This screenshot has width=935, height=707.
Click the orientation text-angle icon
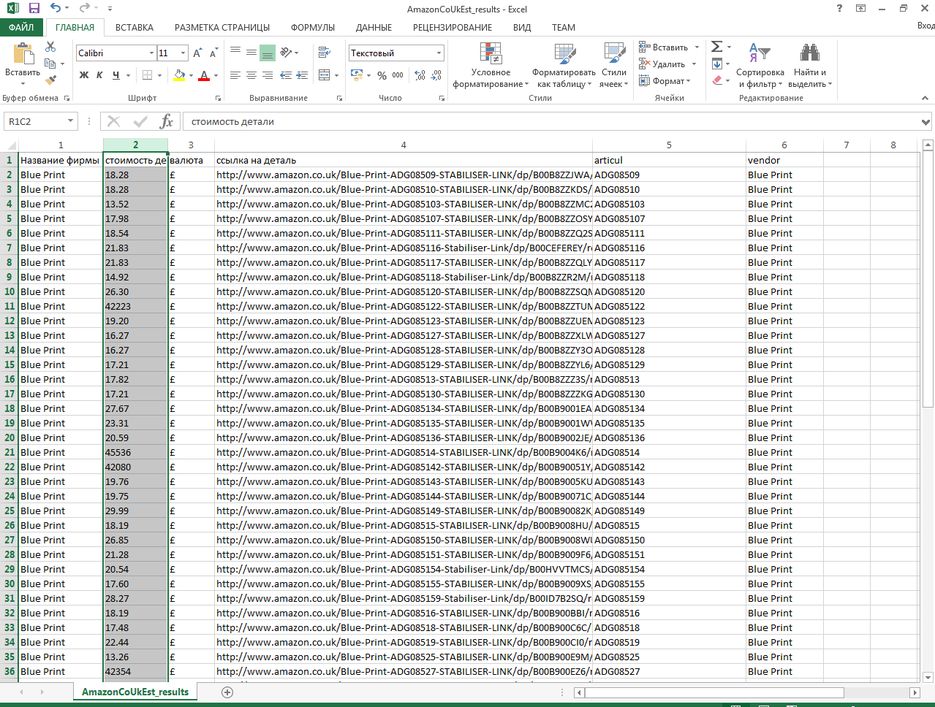click(286, 52)
